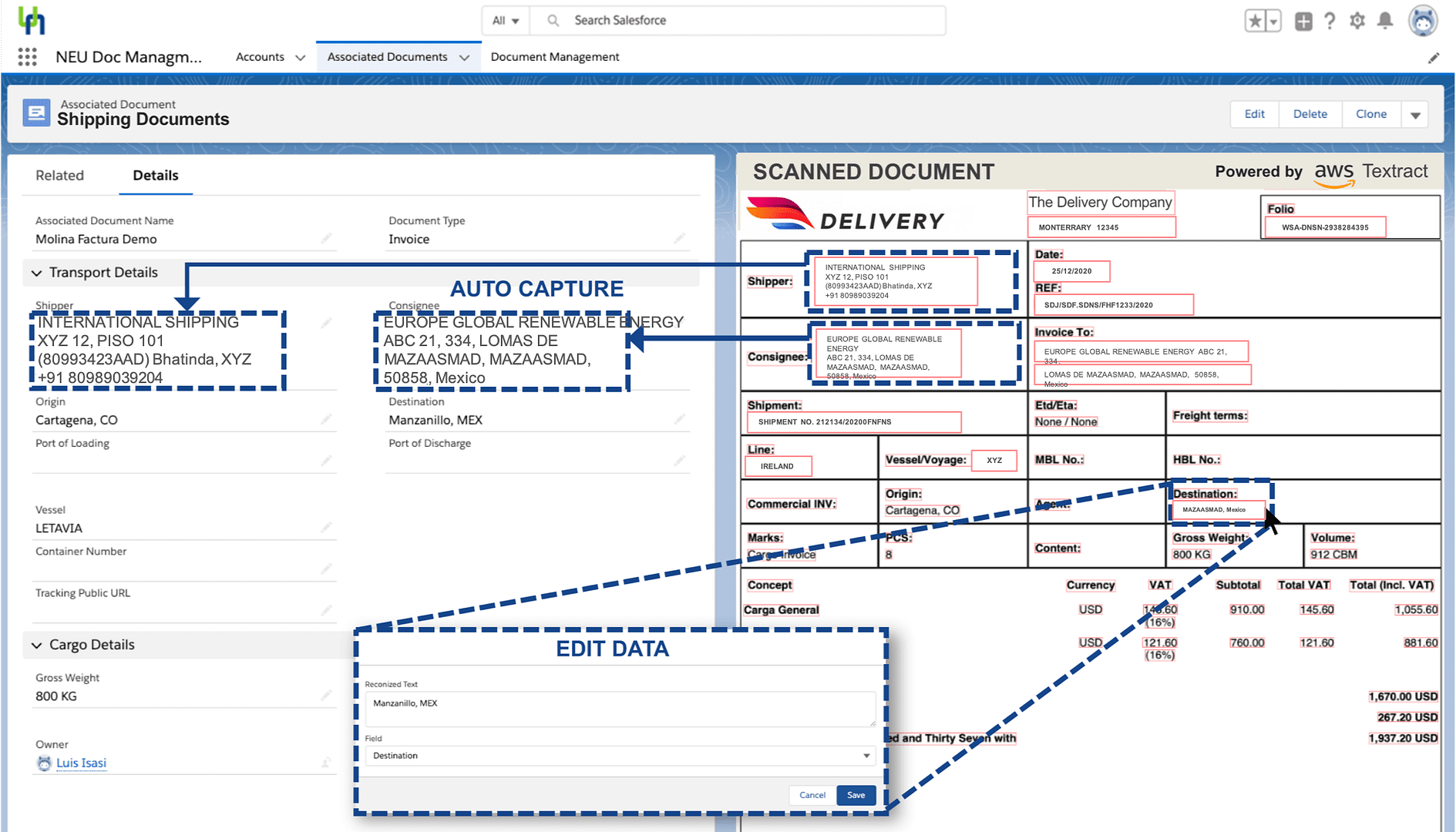
Task: Click the user profile avatar
Action: click(1423, 22)
